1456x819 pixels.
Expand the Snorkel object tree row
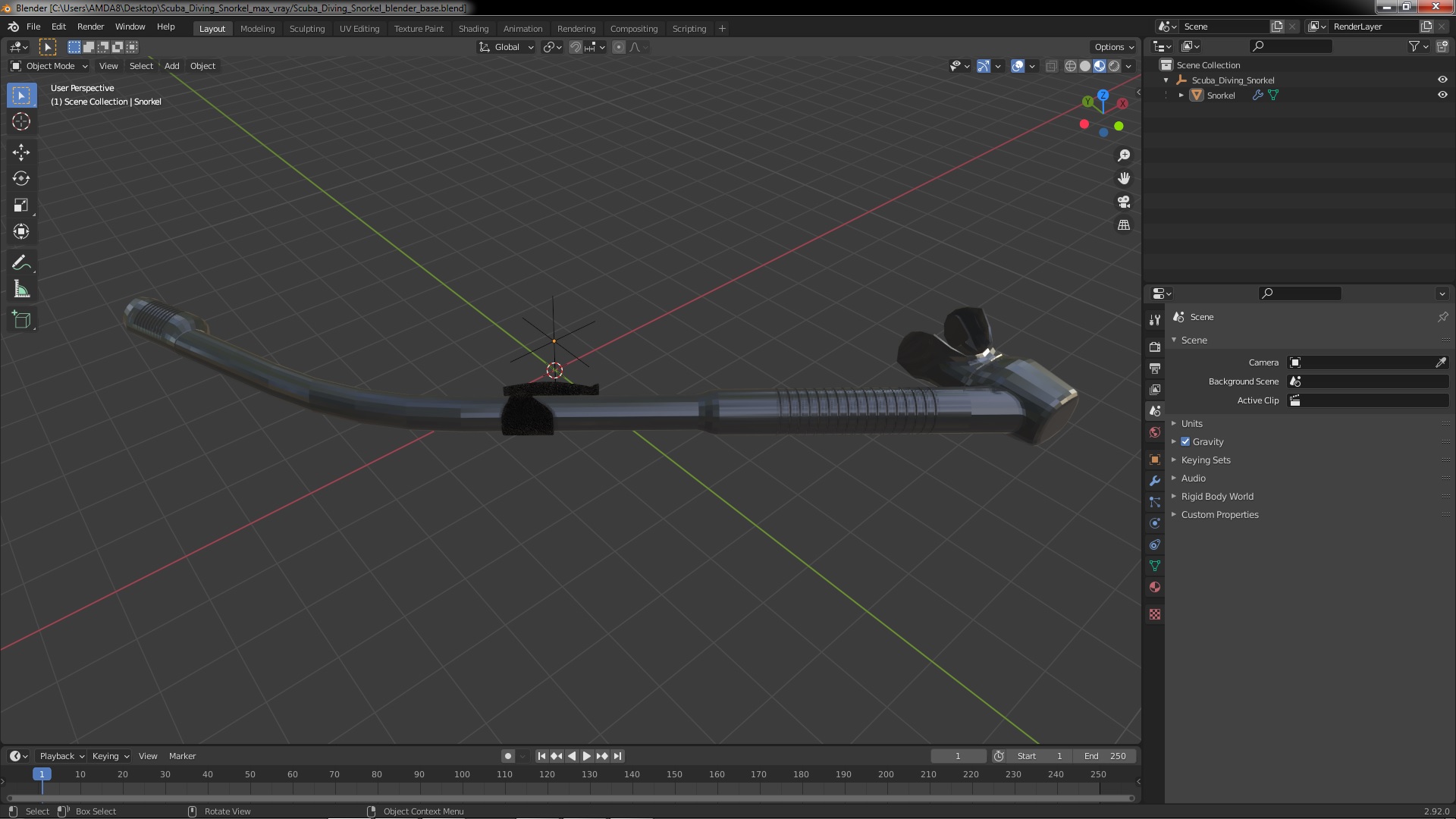pyautogui.click(x=1181, y=95)
